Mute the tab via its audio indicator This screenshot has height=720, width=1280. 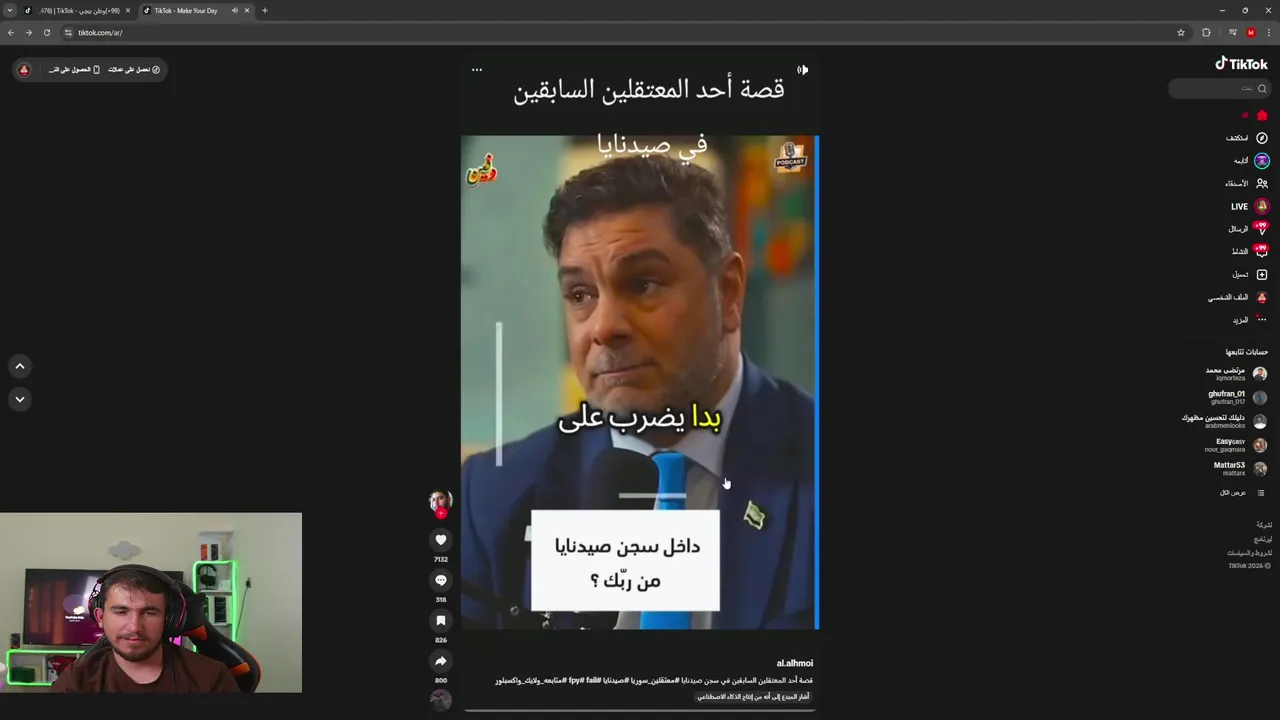click(x=235, y=11)
